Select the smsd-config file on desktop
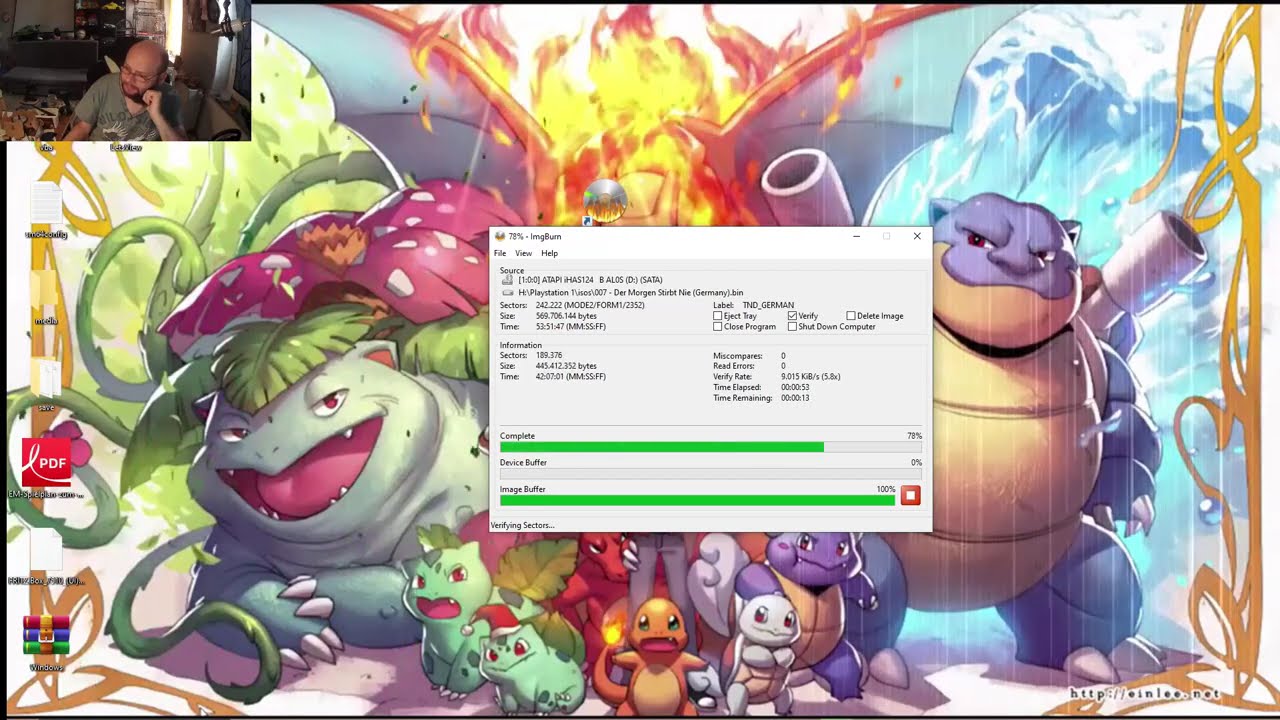The width and height of the screenshot is (1280, 720). coord(46,210)
